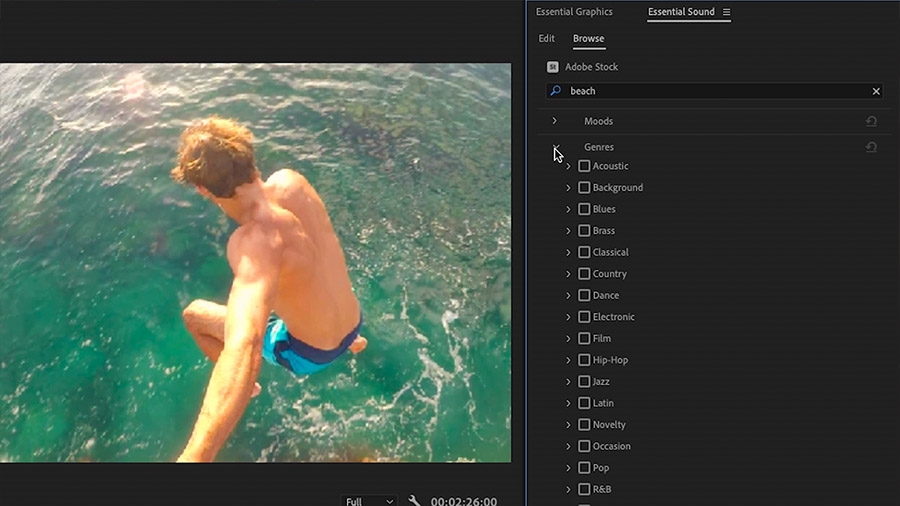Click the Moods heading text
The height and width of the screenshot is (506, 900).
coord(599,121)
